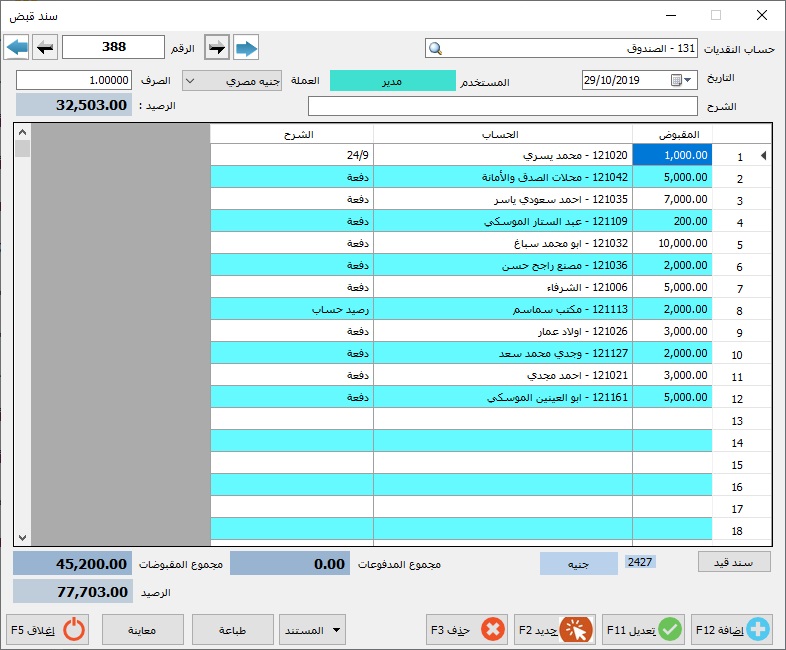
Task: Select account 121021 - احمد مجدي
Action: pyautogui.click(x=503, y=375)
